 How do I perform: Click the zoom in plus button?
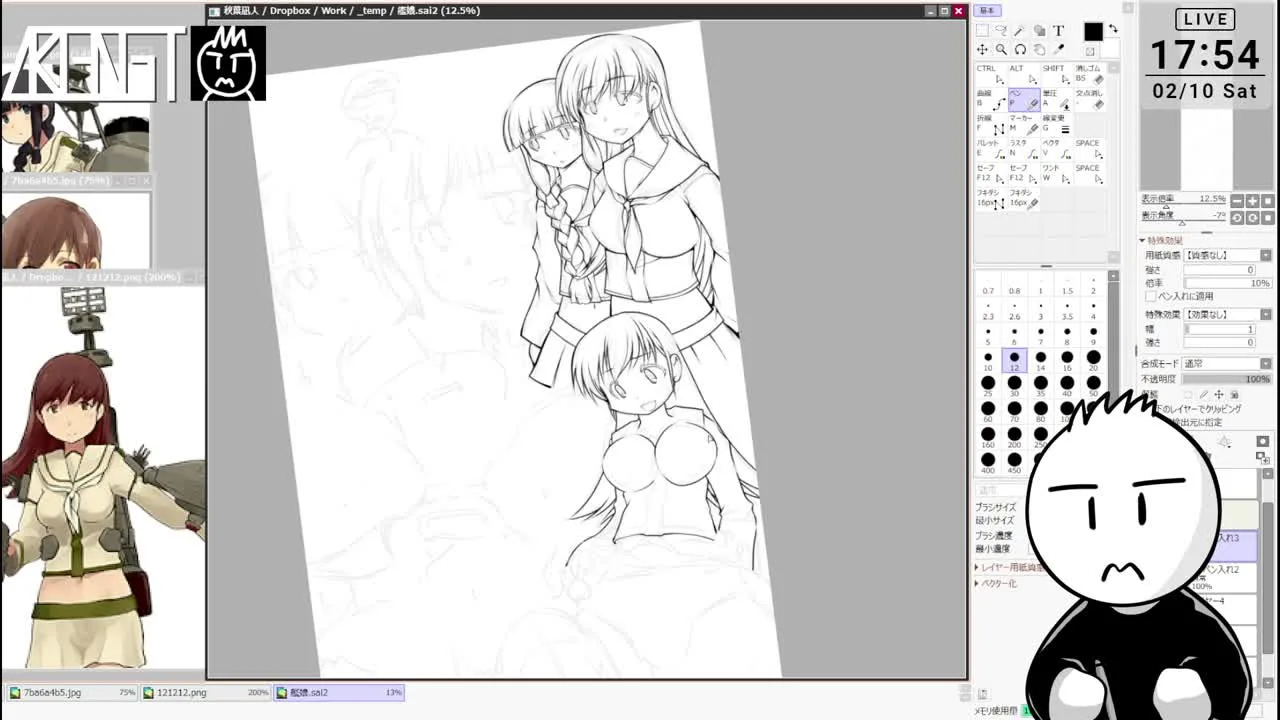click(x=1252, y=201)
